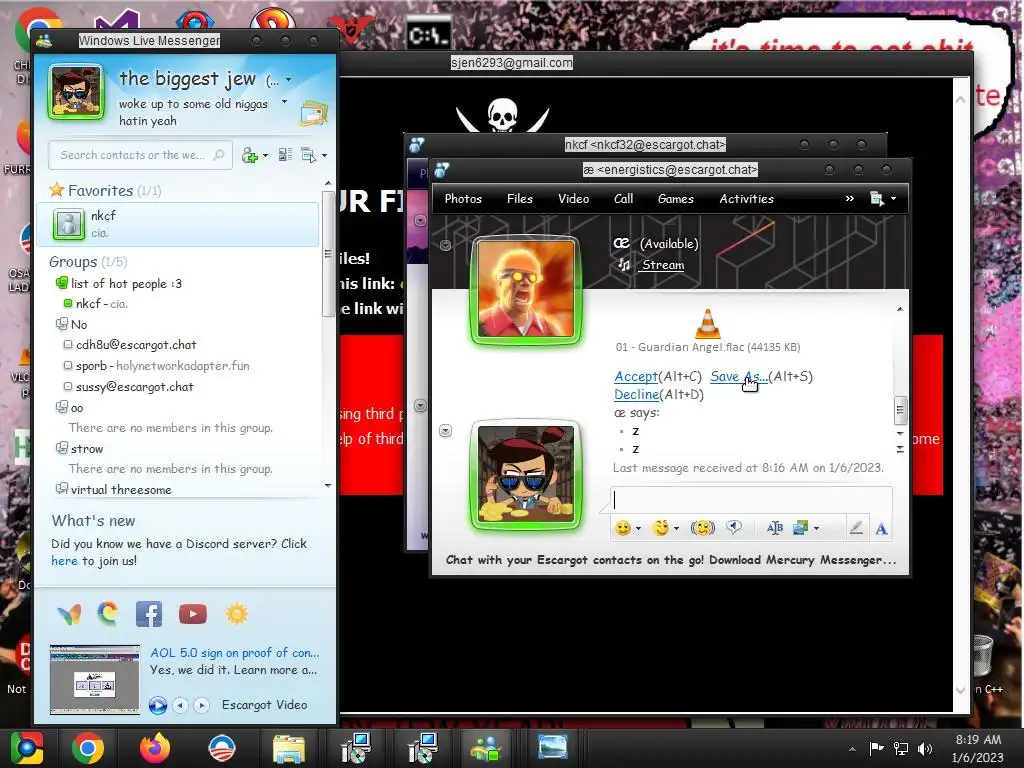Open the Activities menu in chat window
Viewport: 1024px width, 768px height.
click(746, 199)
